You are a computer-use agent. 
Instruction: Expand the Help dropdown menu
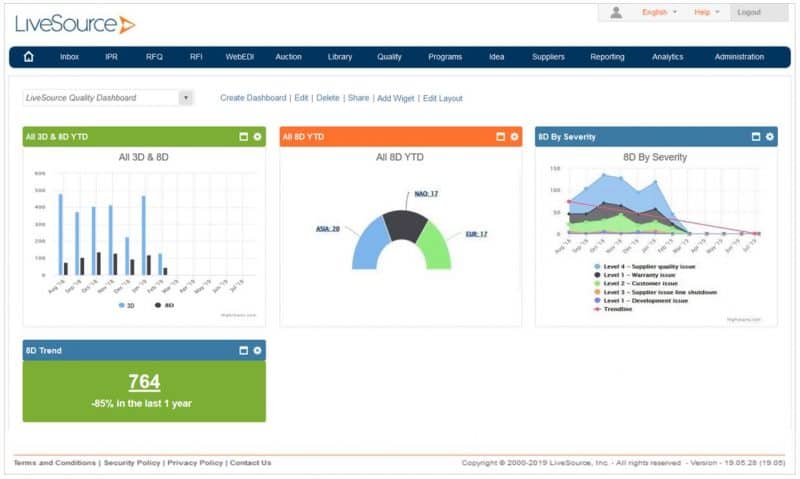[707, 12]
